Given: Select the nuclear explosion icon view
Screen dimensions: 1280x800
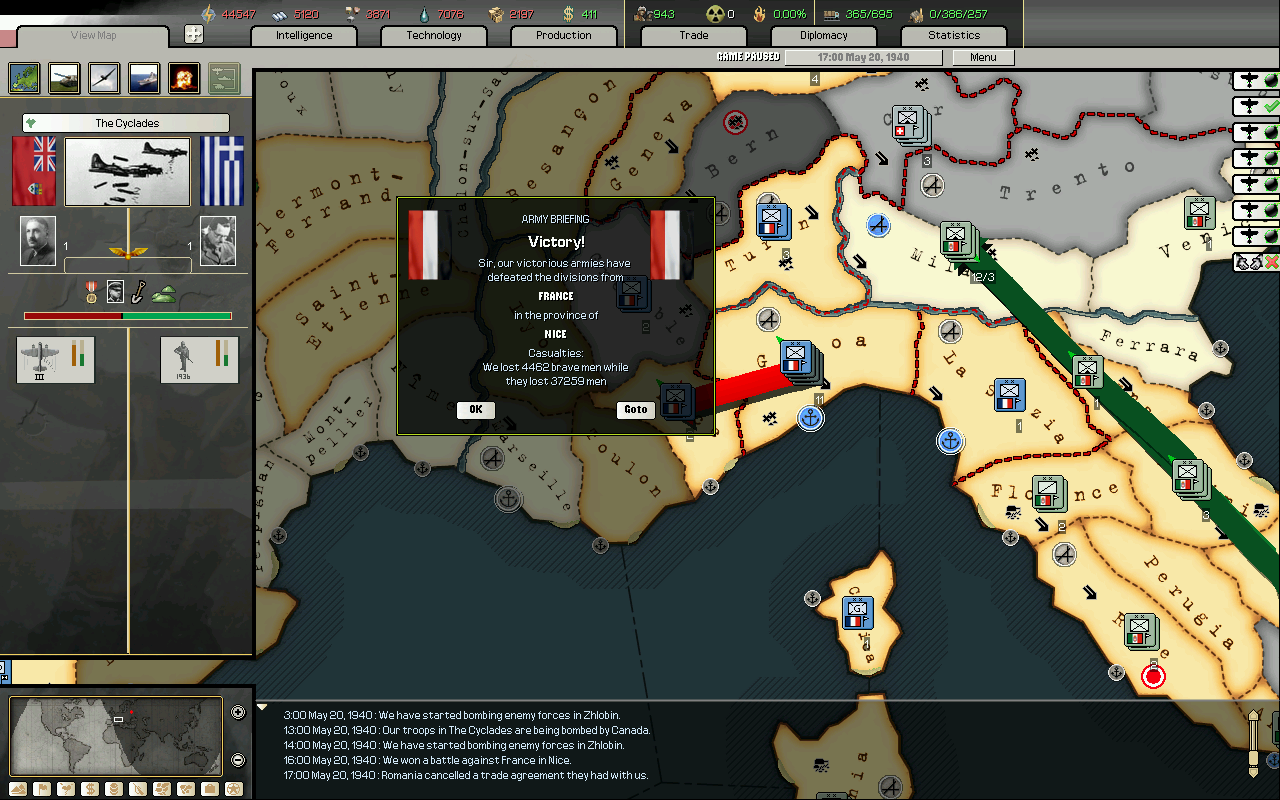Looking at the screenshot, I should tap(184, 78).
